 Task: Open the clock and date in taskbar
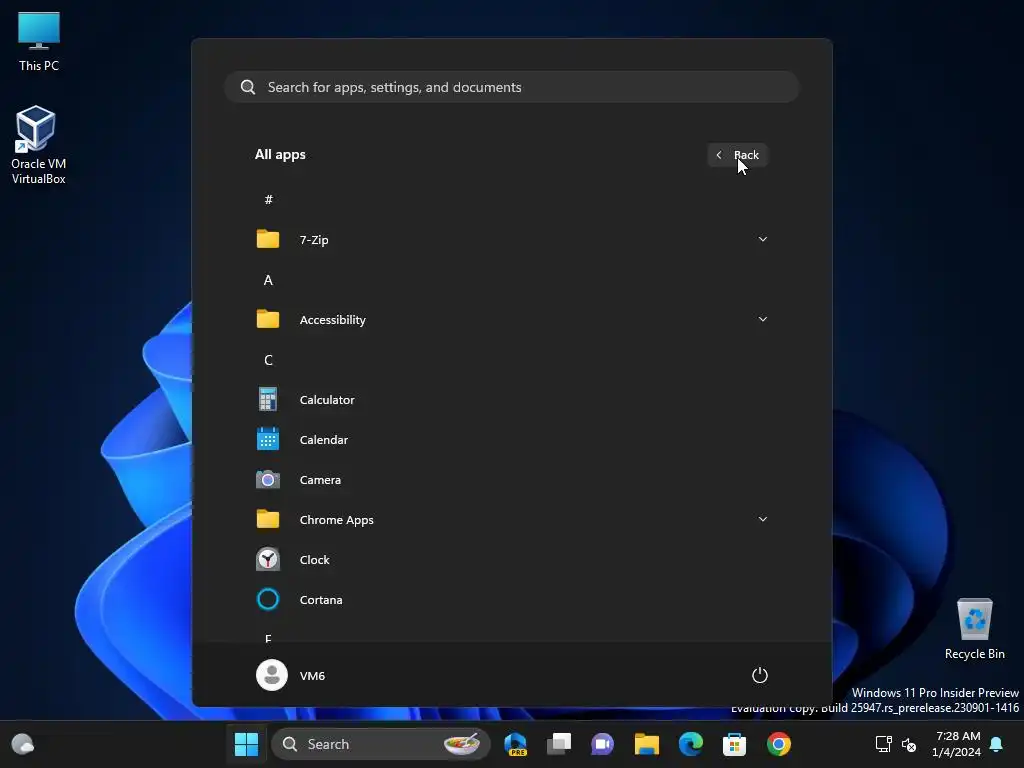(957, 744)
